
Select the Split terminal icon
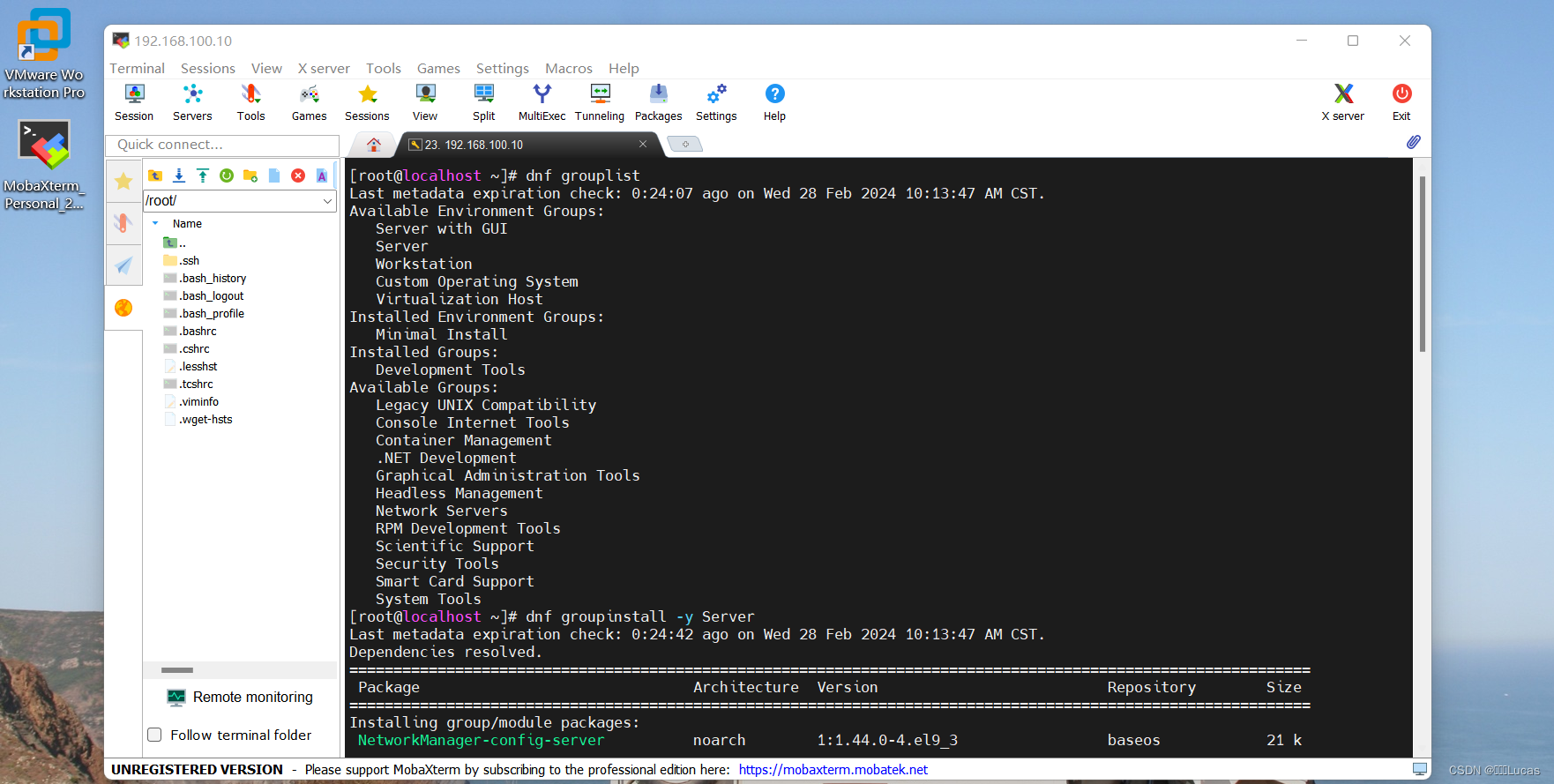483,102
